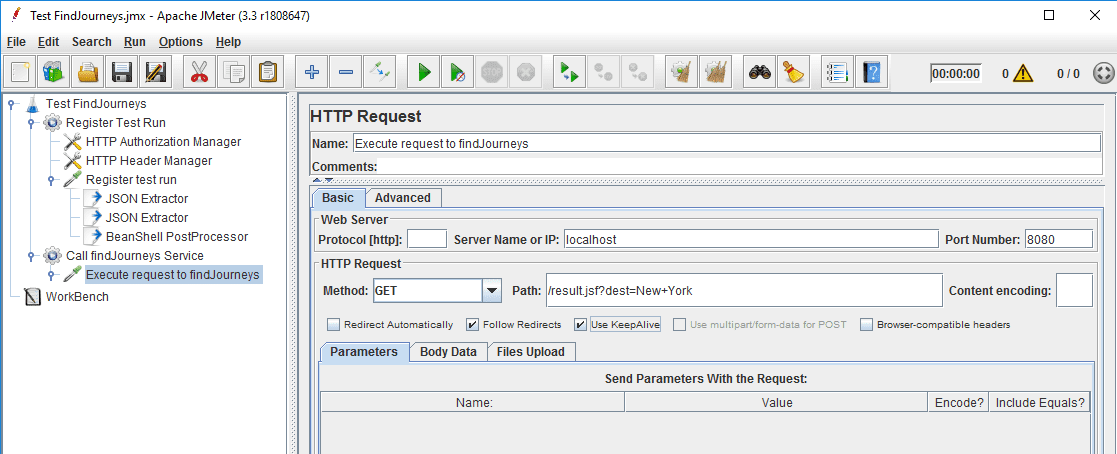Image resolution: width=1117 pixels, height=454 pixels.
Task: Click the Protocol [http] field
Action: (x=427, y=239)
